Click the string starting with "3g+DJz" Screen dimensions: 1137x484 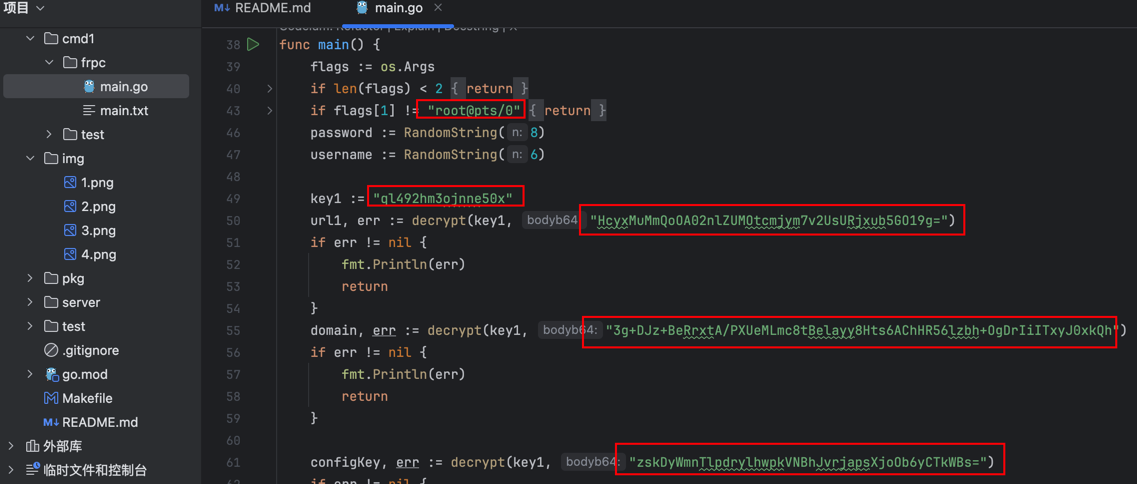863,330
